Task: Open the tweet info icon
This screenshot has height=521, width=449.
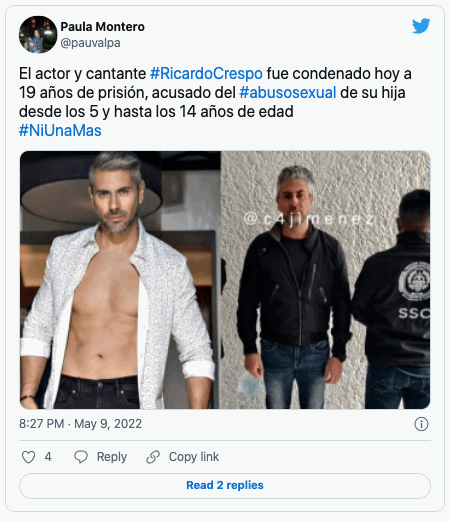Action: tap(421, 424)
